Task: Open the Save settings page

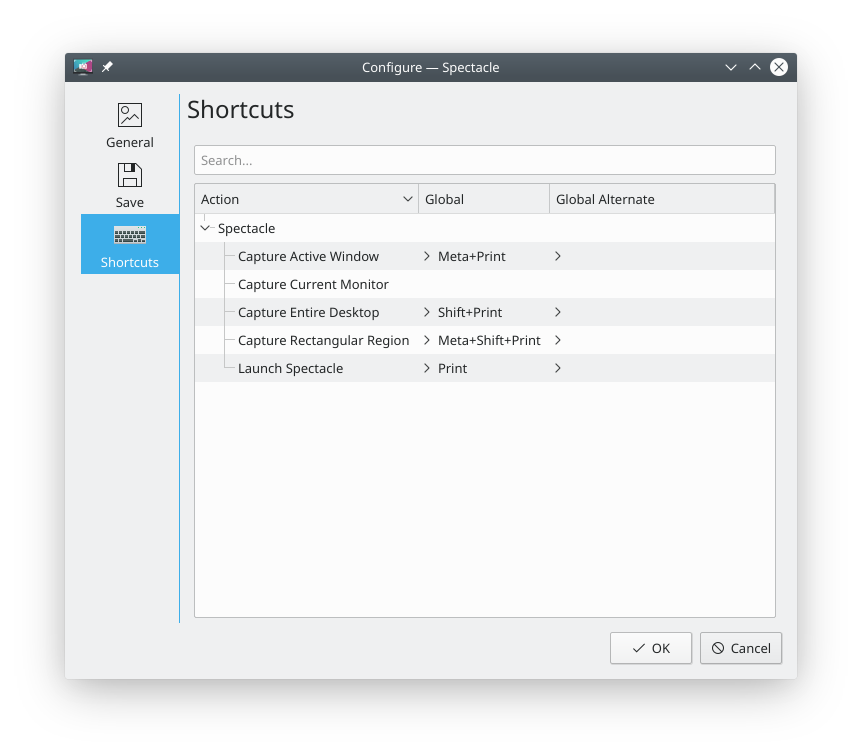Action: click(130, 185)
